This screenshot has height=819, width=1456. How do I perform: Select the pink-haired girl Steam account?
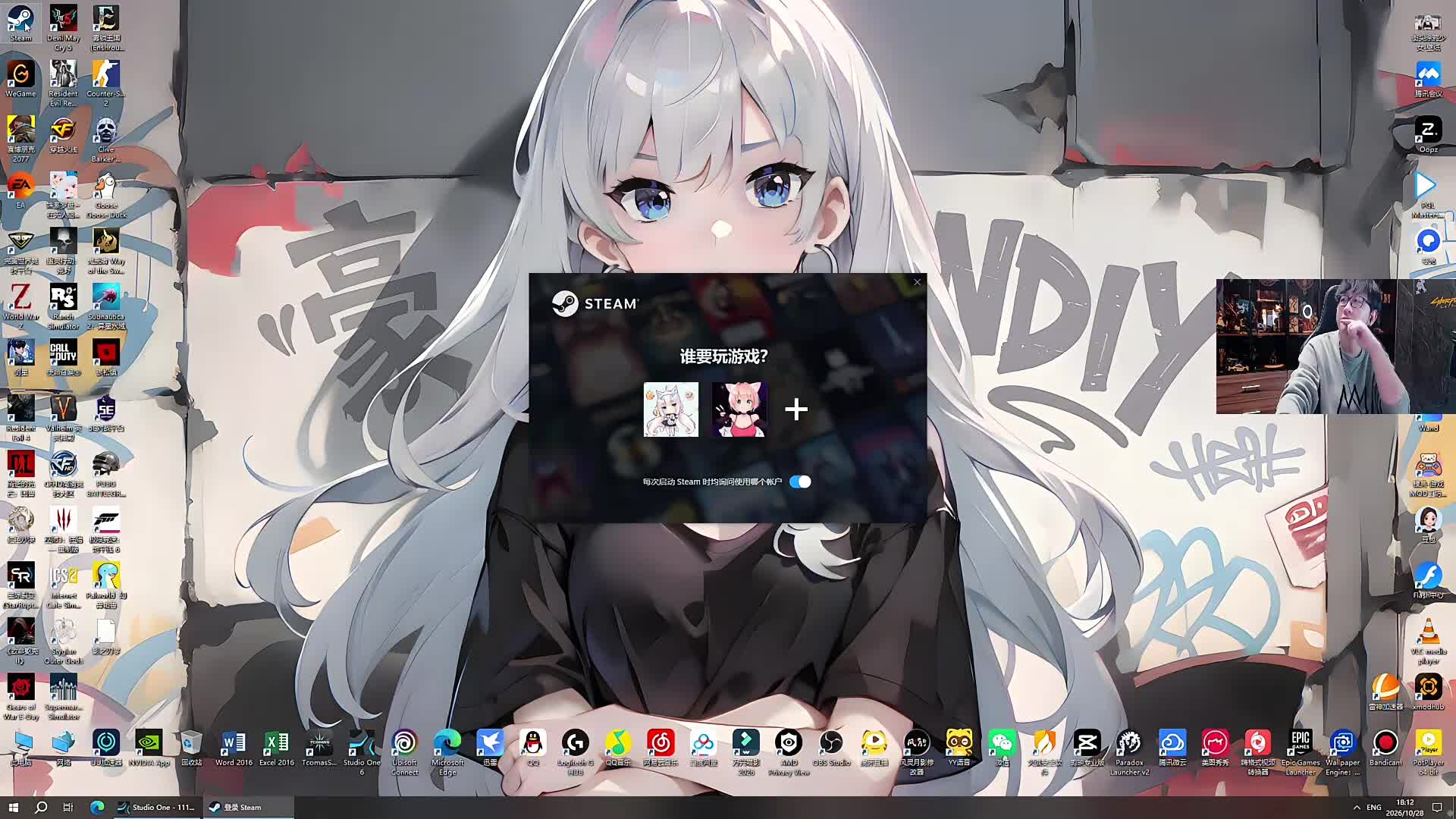(739, 409)
